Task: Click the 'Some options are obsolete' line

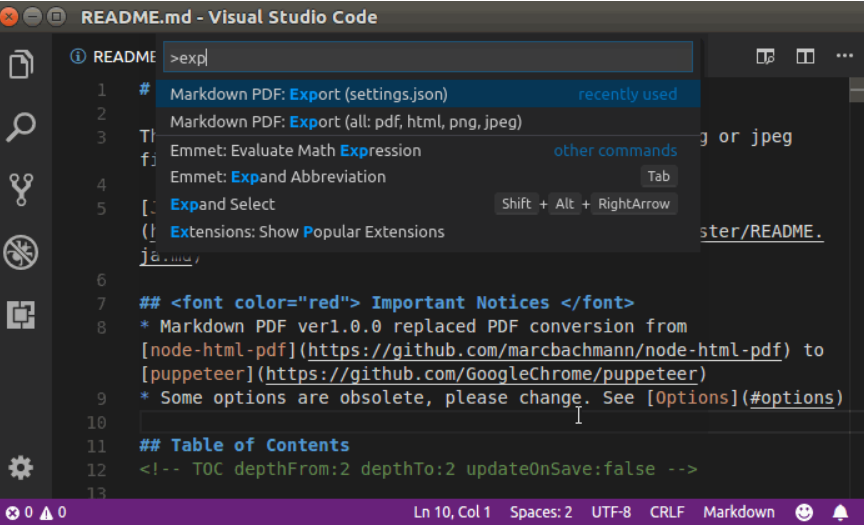Action: [492, 398]
